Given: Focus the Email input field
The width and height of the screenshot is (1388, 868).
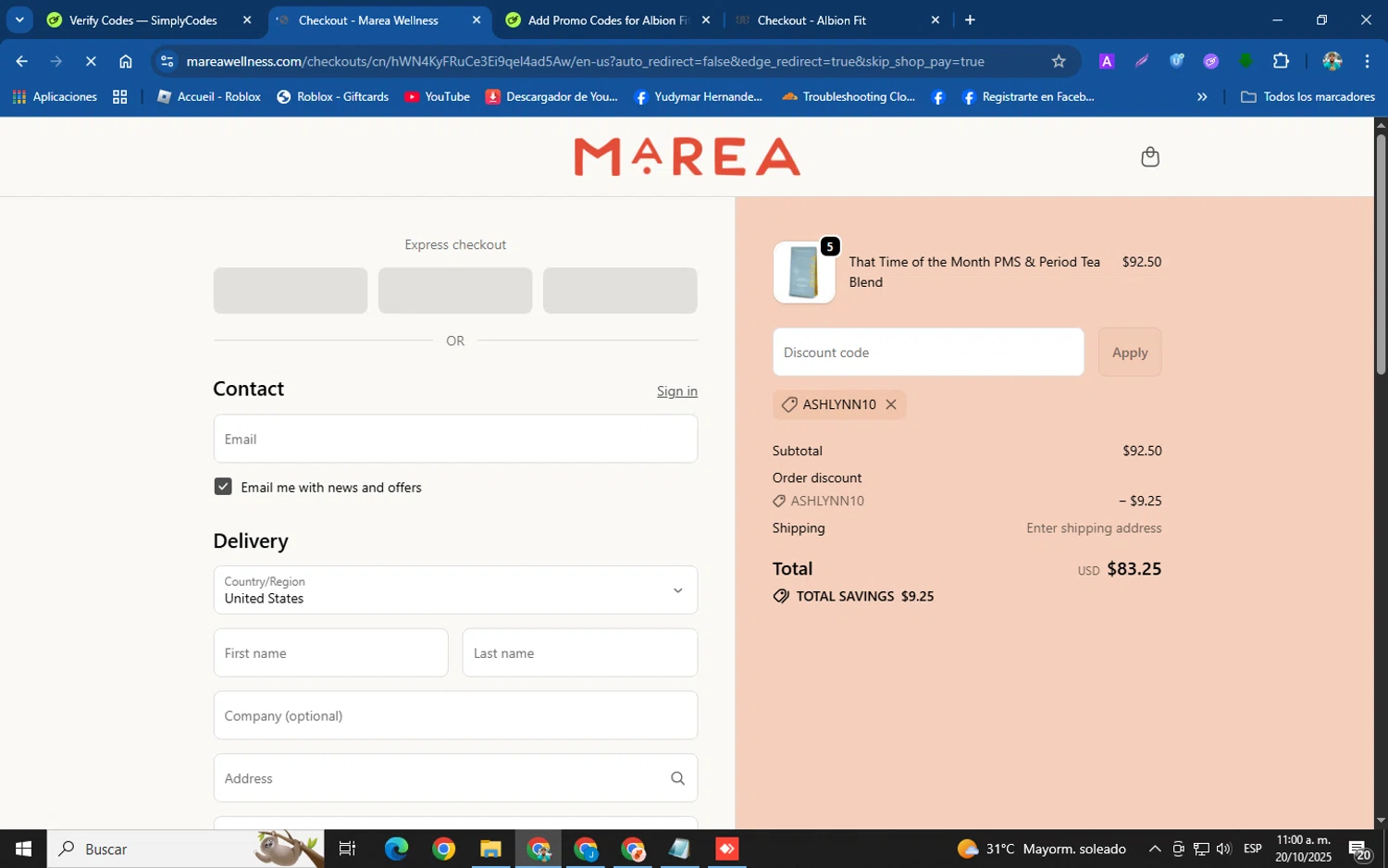Looking at the screenshot, I should (x=455, y=439).
